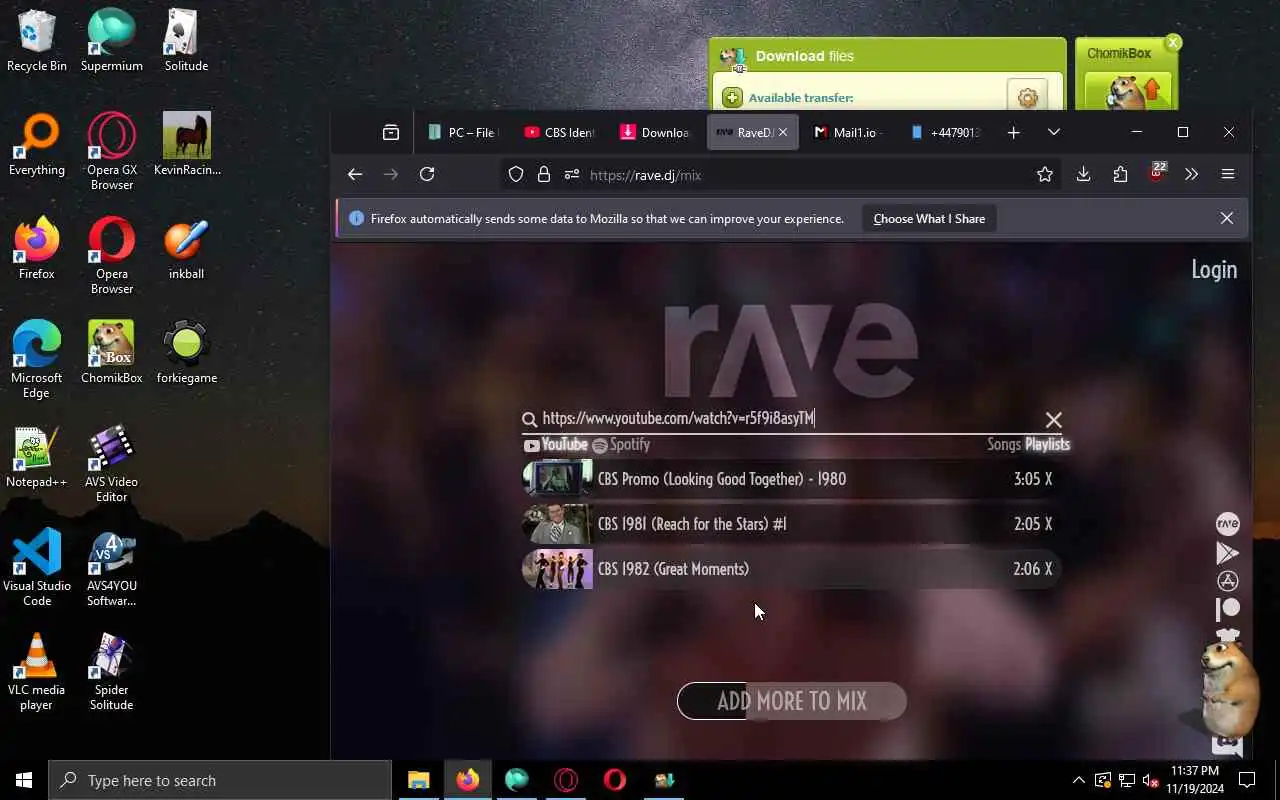The height and width of the screenshot is (800, 1280).
Task: Open the Recycle Bin desktop icon
Action: (x=36, y=41)
